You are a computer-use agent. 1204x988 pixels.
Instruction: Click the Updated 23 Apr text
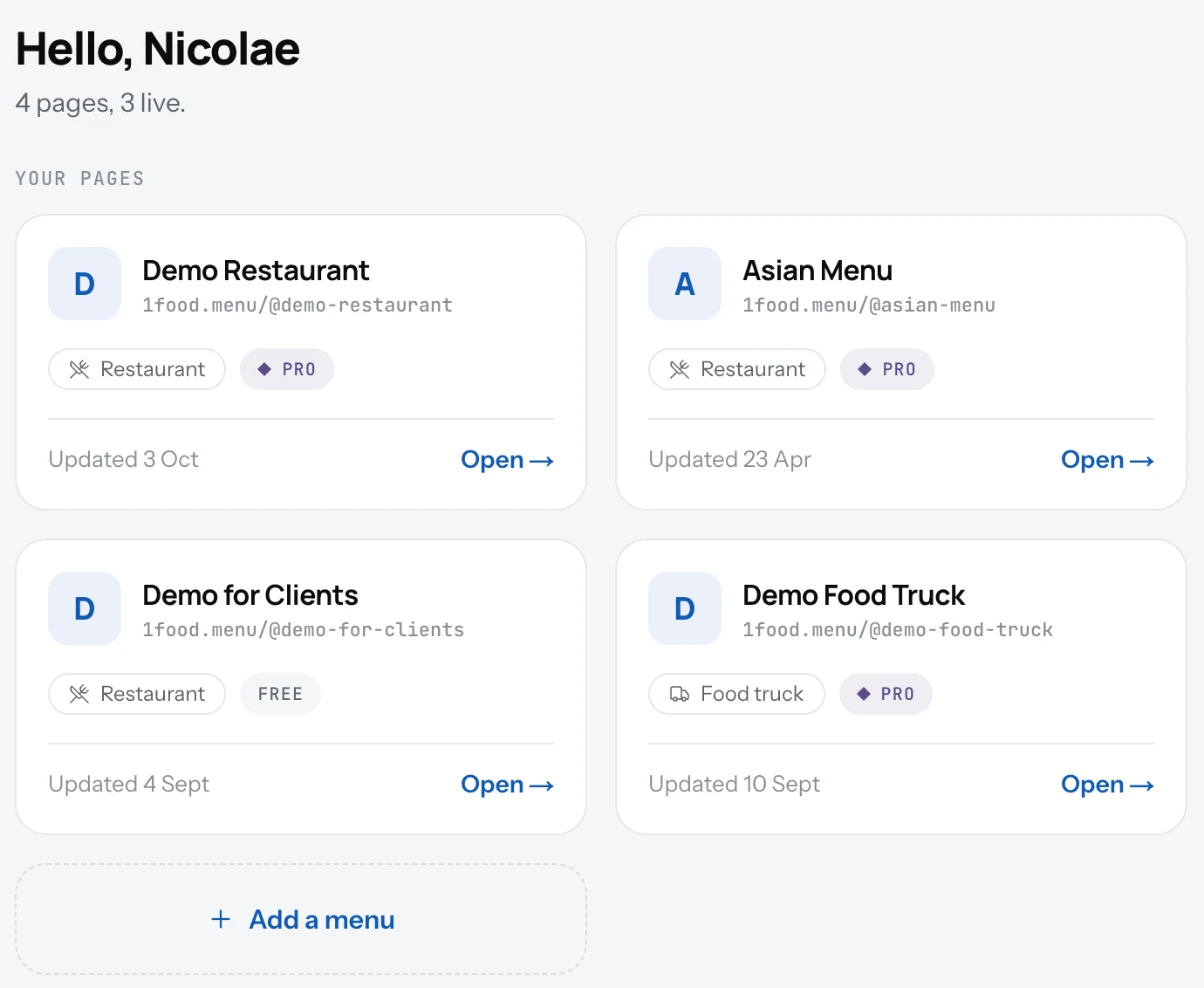[x=730, y=460]
